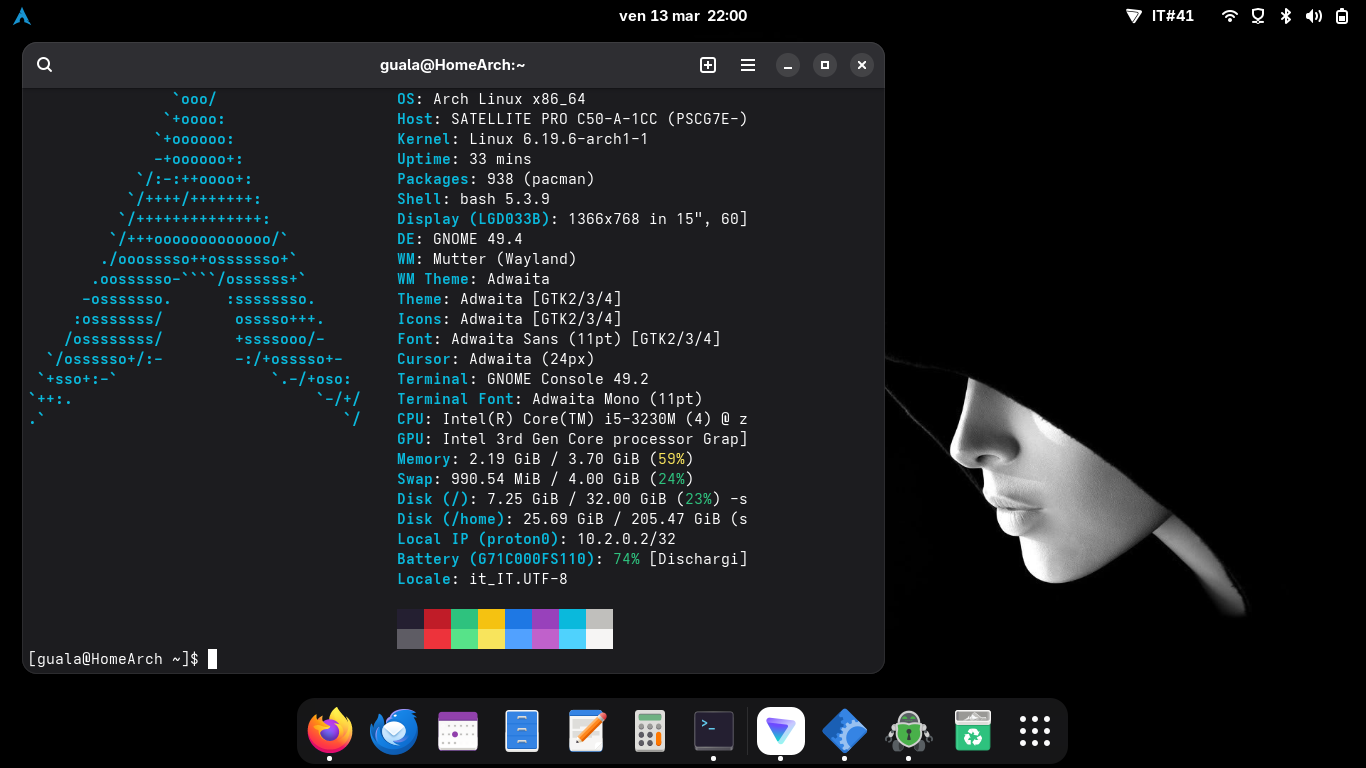Click the Disk (/) usage 23% value
Image resolution: width=1366 pixels, height=768 pixels.
pyautogui.click(x=698, y=499)
